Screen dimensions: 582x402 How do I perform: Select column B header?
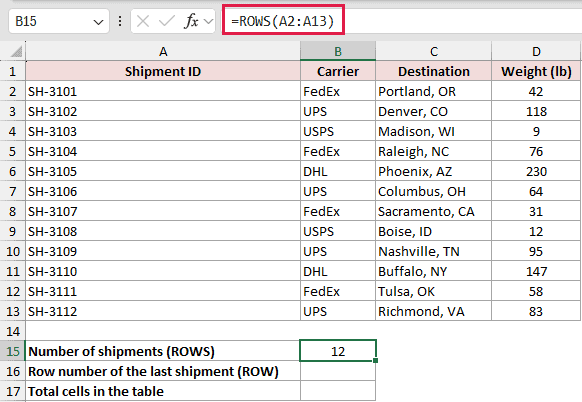pyautogui.click(x=338, y=51)
